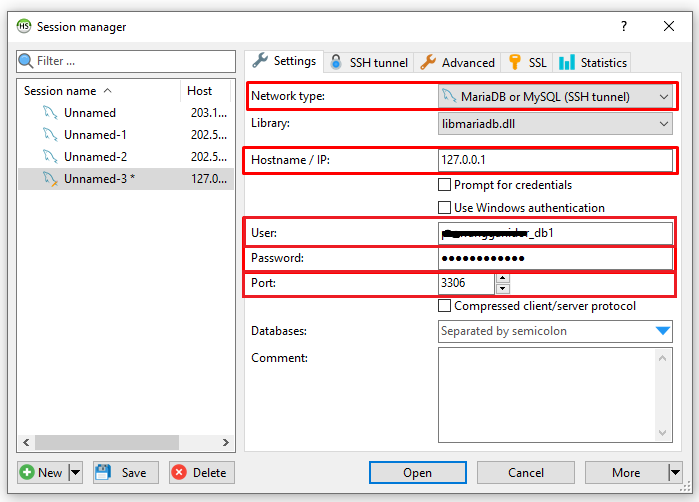Click the key icon on the SSL tab
Image resolution: width=699 pixels, height=502 pixels.
click(x=514, y=62)
